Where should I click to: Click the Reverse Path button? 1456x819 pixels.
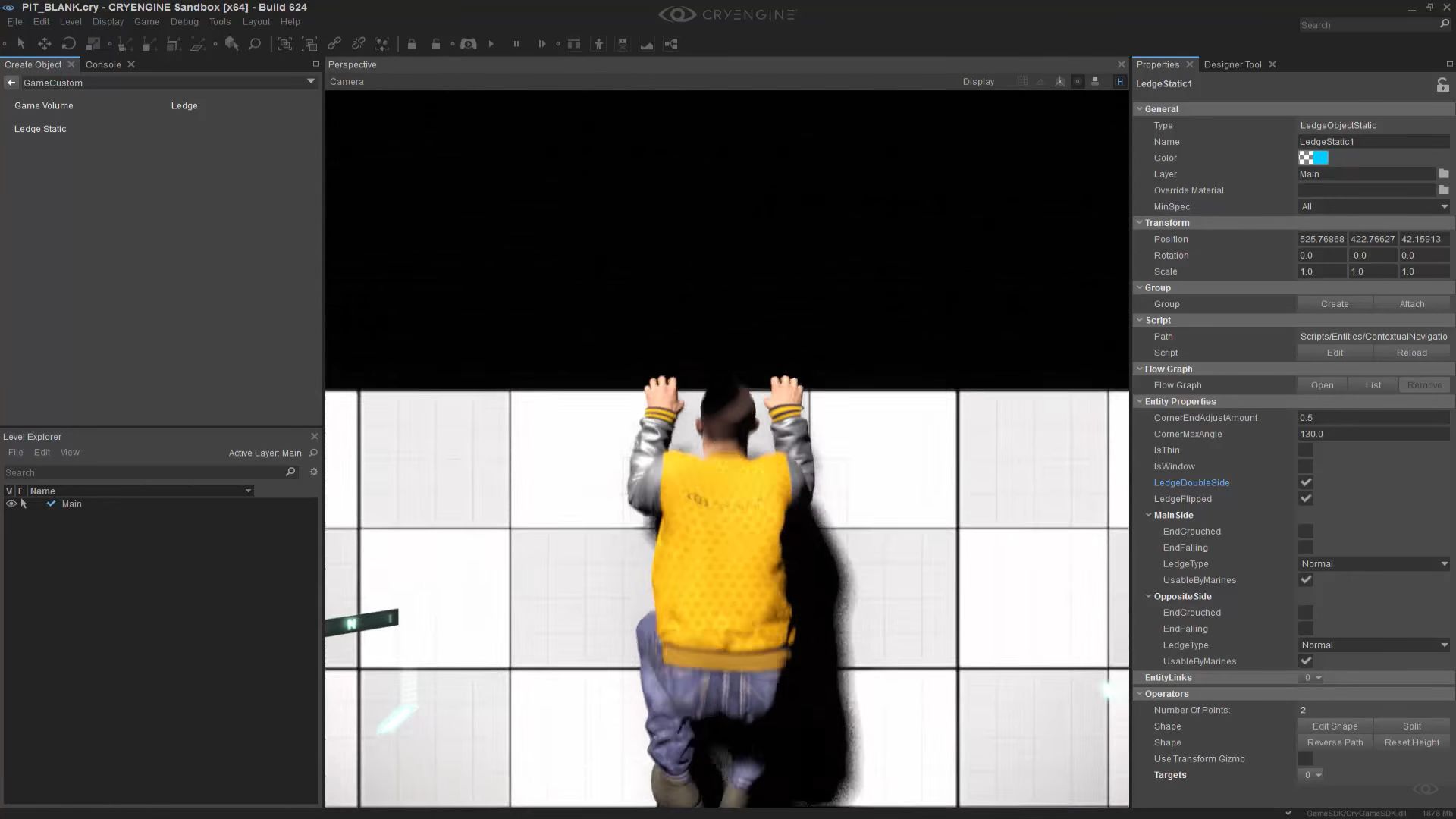pos(1335,743)
